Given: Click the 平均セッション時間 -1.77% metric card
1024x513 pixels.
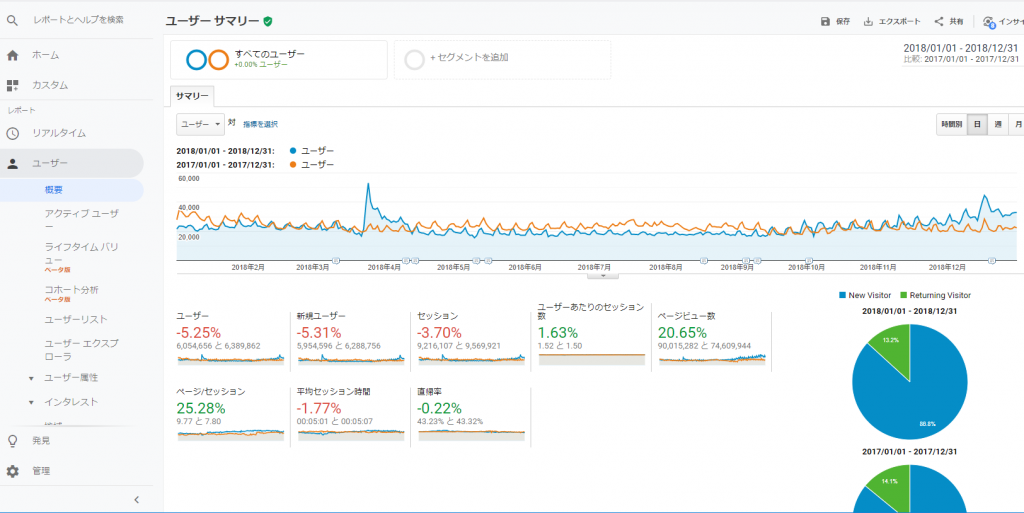Looking at the screenshot, I should [x=351, y=416].
